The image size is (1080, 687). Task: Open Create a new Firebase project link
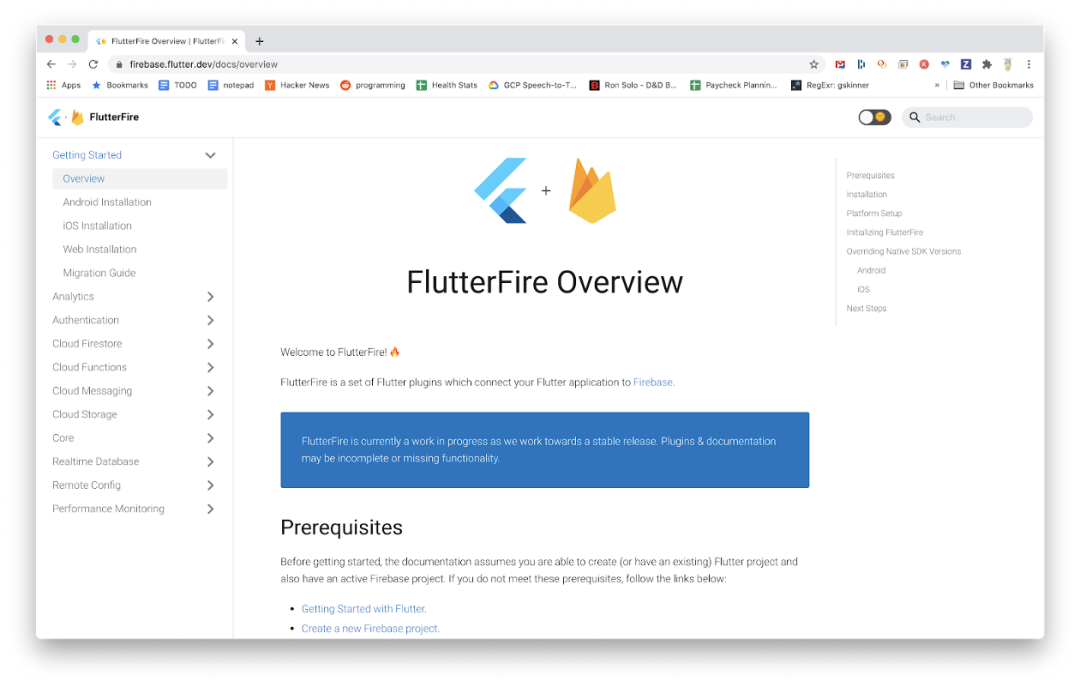click(370, 628)
